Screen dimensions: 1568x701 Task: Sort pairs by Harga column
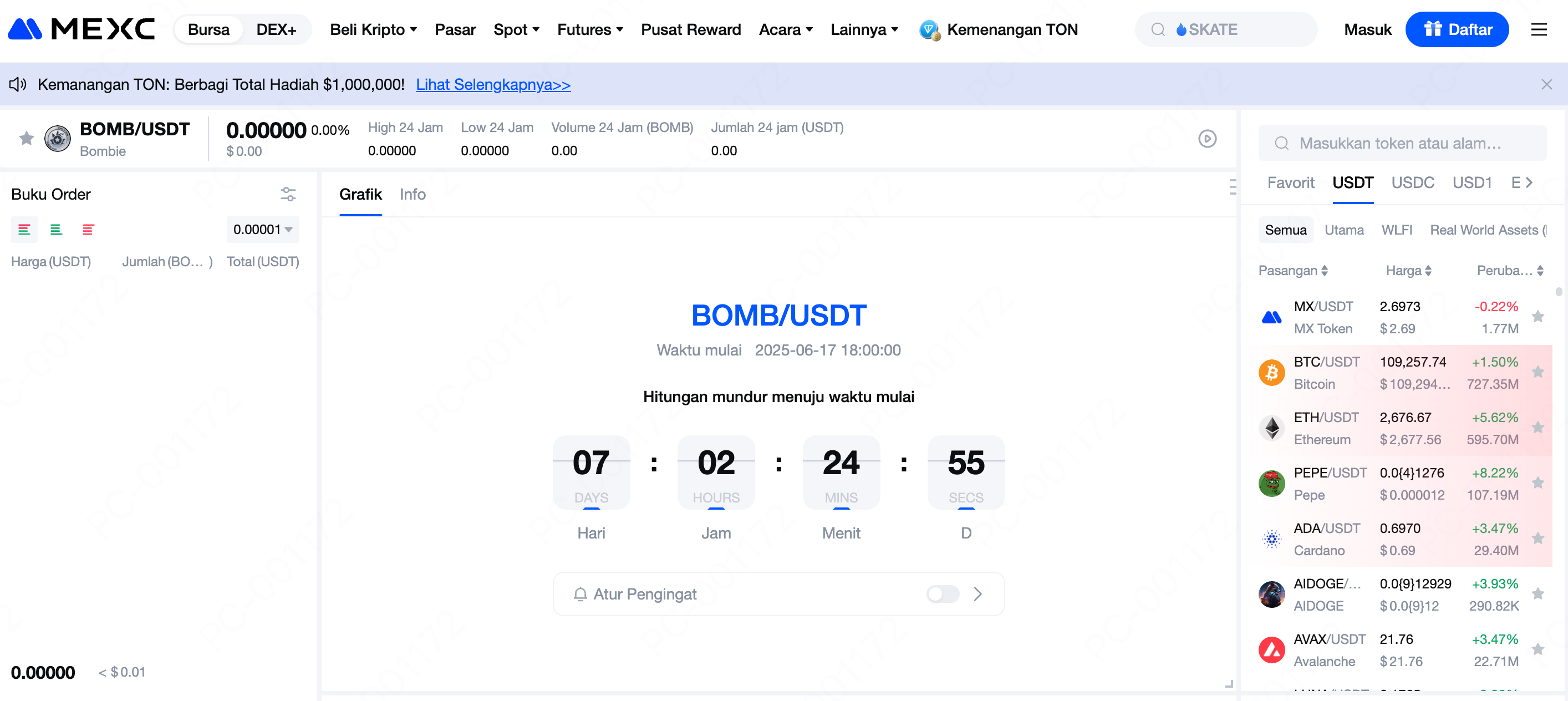tap(1408, 271)
